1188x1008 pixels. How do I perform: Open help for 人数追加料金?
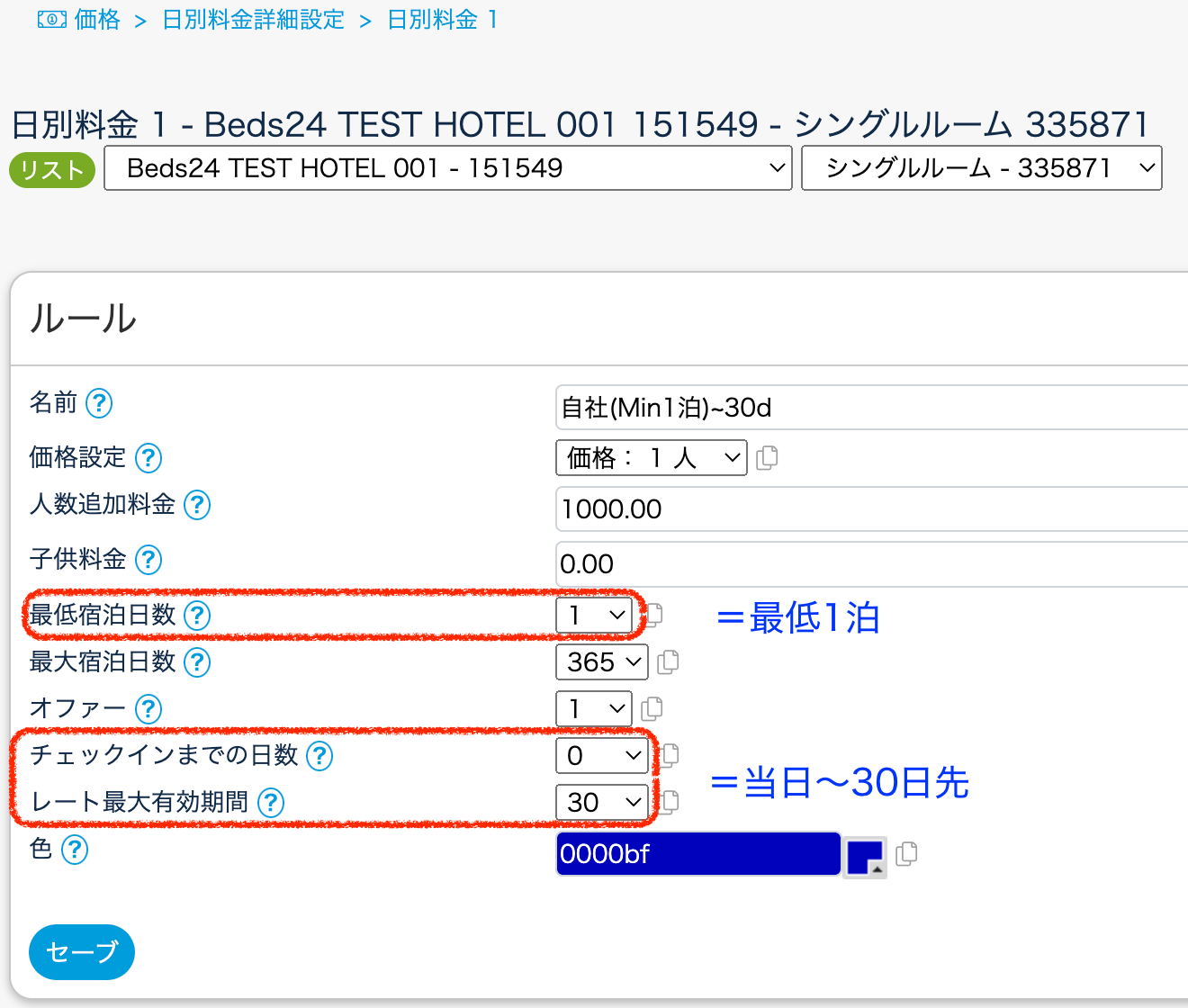point(197,505)
